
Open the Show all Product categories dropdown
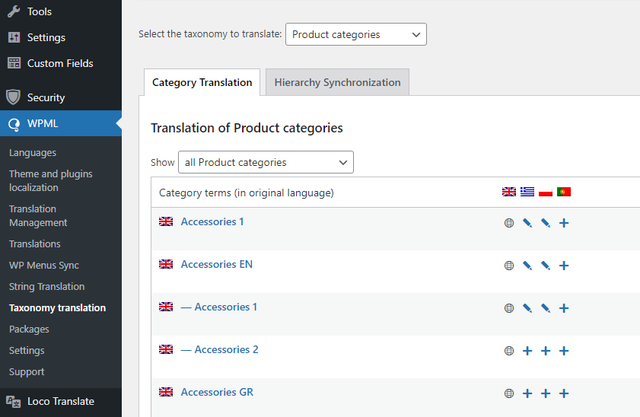point(266,162)
